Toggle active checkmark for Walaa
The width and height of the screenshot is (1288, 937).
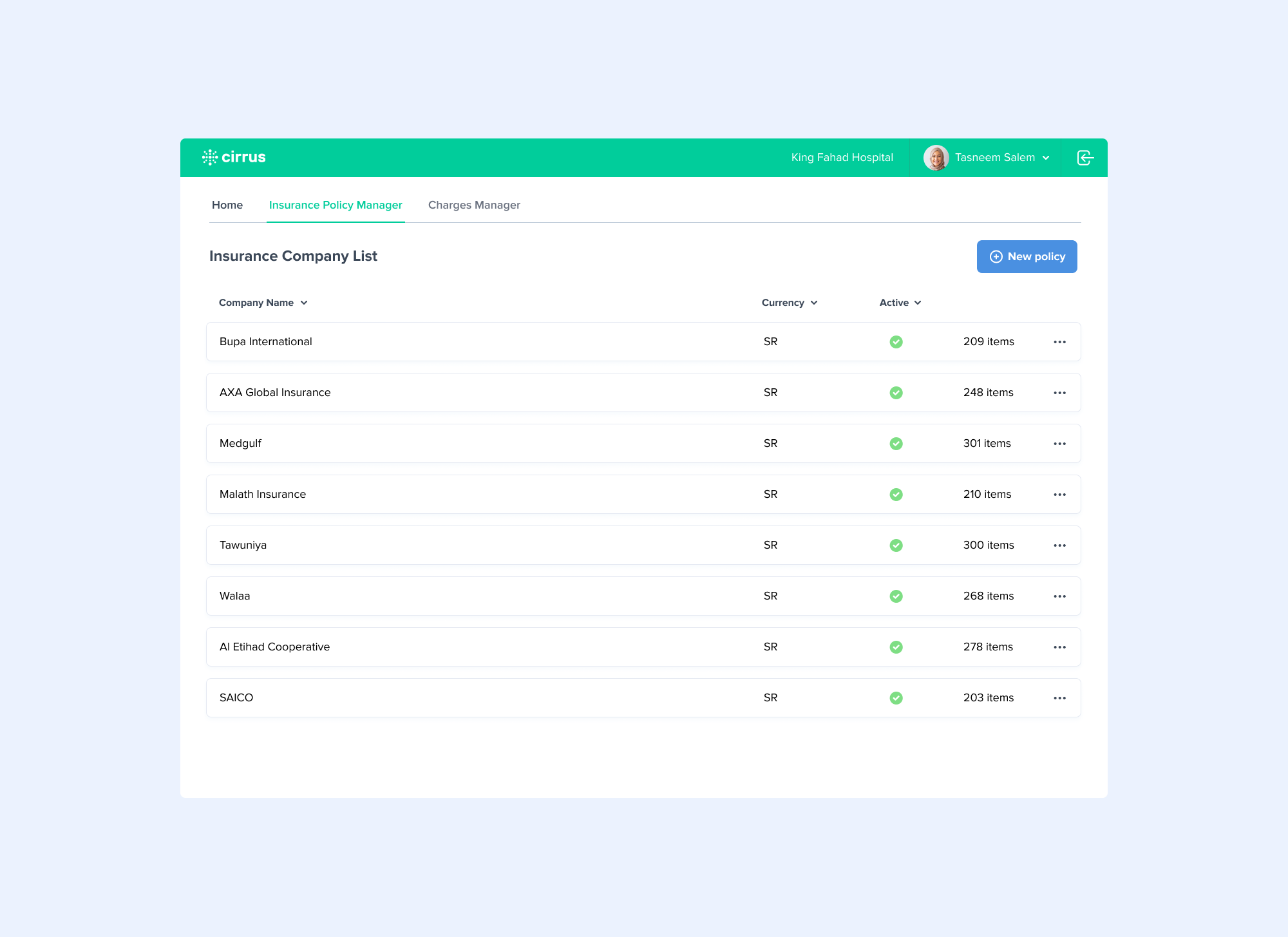tap(896, 596)
